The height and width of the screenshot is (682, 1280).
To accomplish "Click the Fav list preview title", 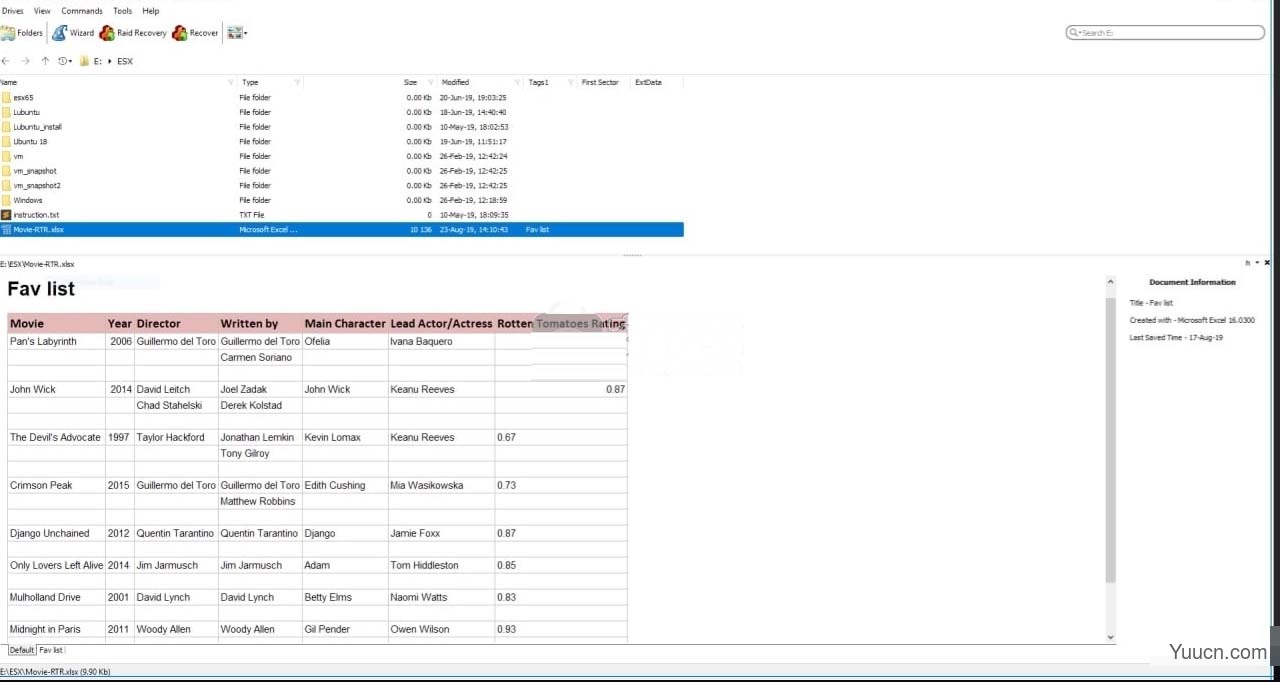I will pyautogui.click(x=41, y=289).
